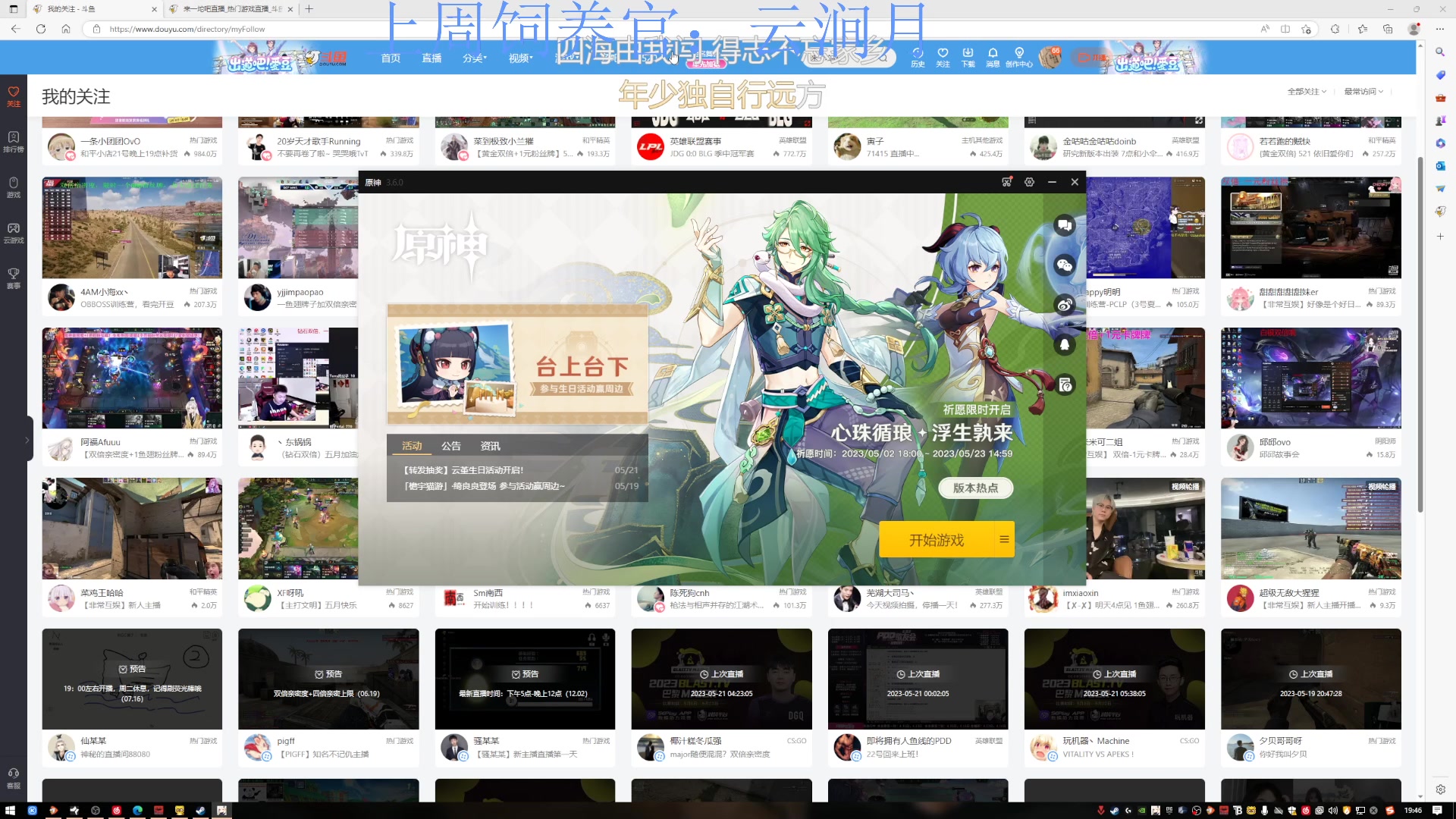Go to browser home page

click(x=66, y=29)
